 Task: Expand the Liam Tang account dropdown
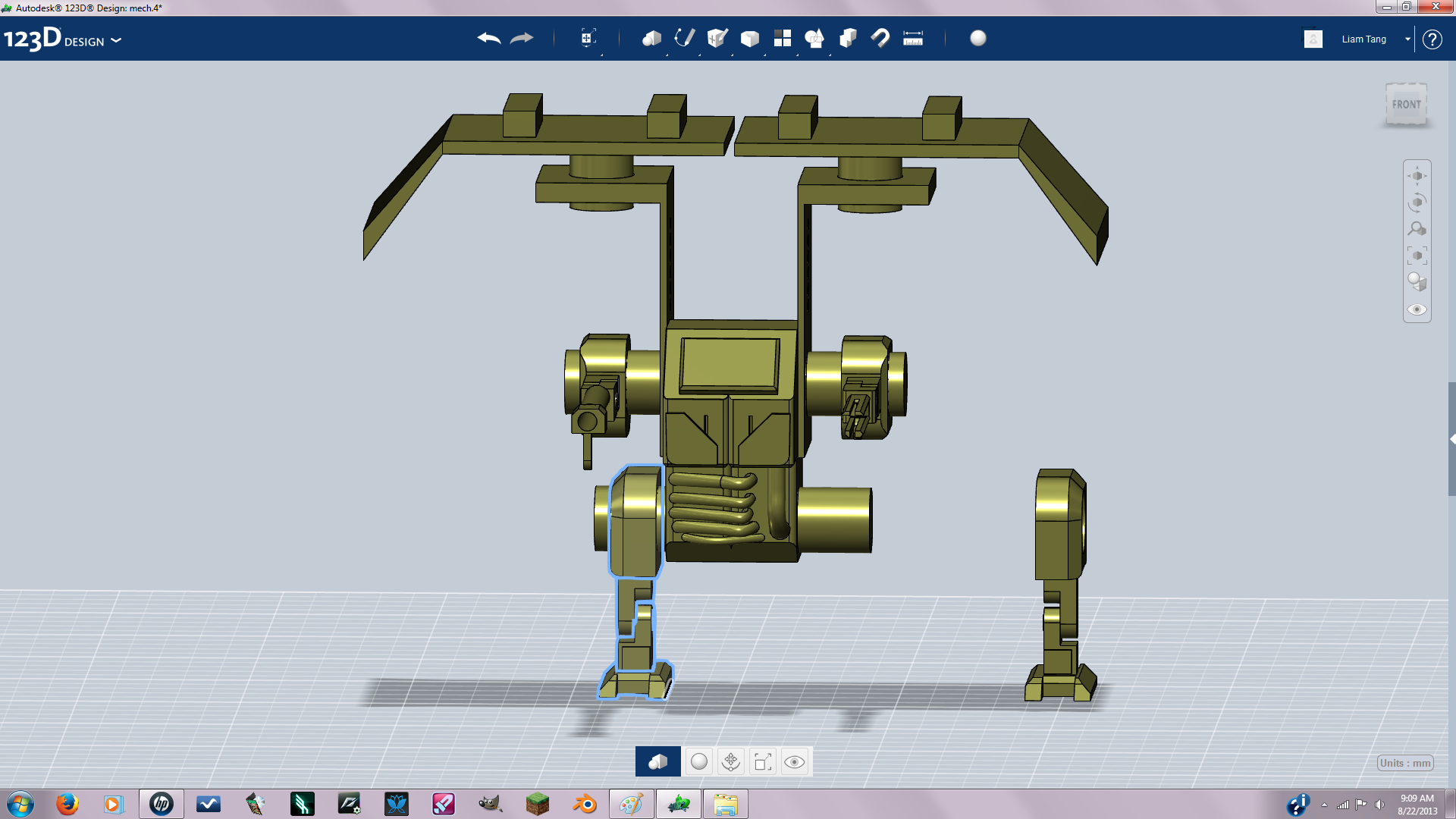pyautogui.click(x=1407, y=39)
